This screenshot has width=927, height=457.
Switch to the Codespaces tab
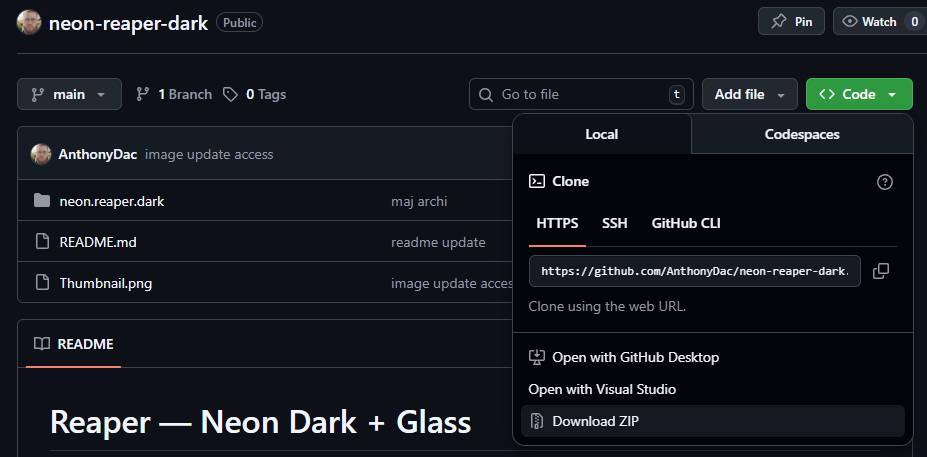[801, 134]
